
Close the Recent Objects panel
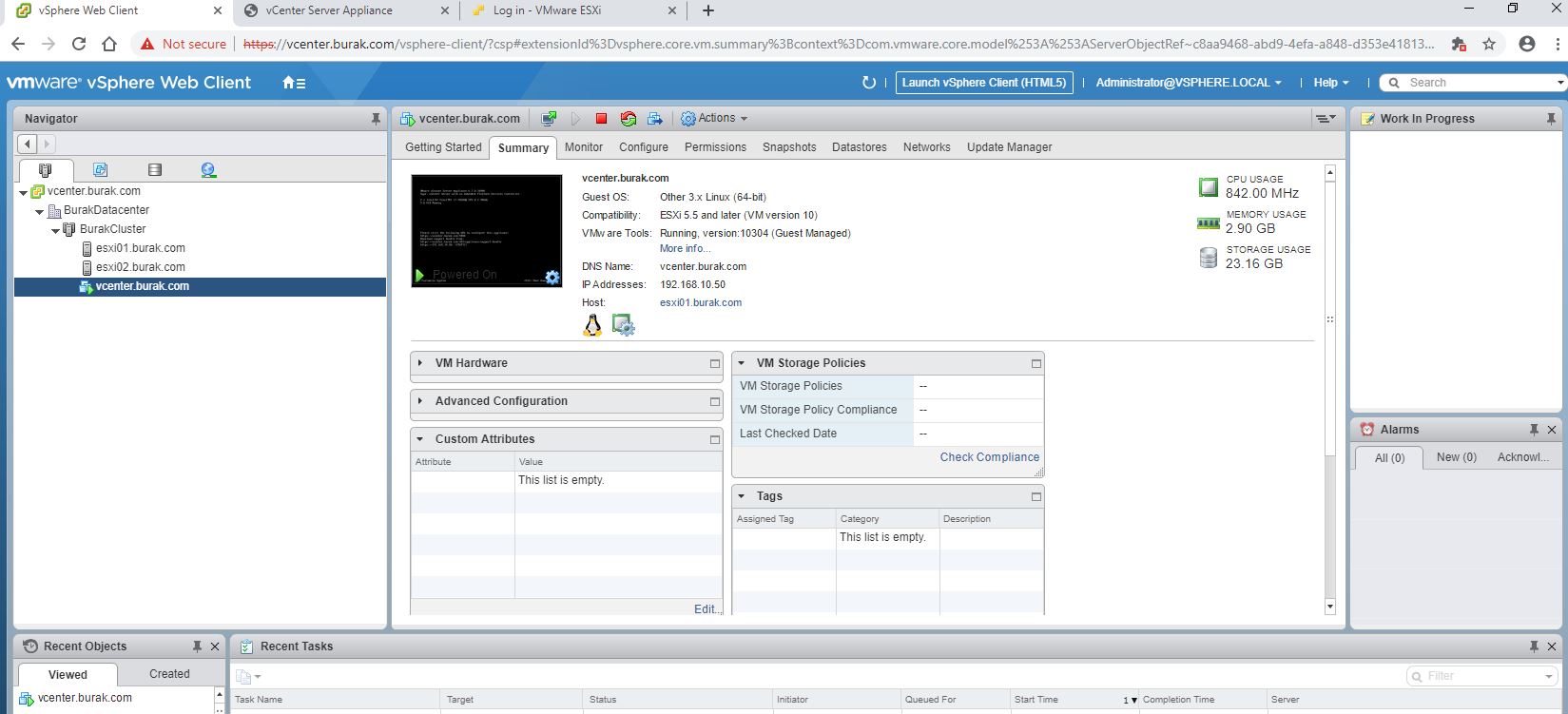[x=215, y=646]
